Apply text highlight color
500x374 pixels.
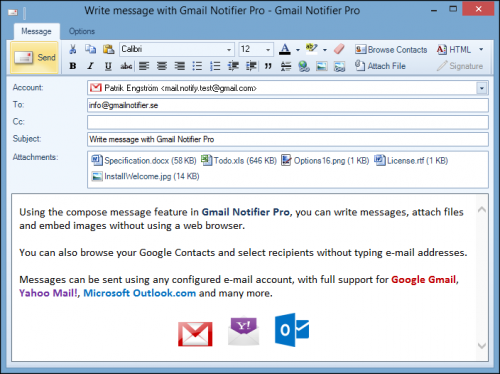pos(311,49)
